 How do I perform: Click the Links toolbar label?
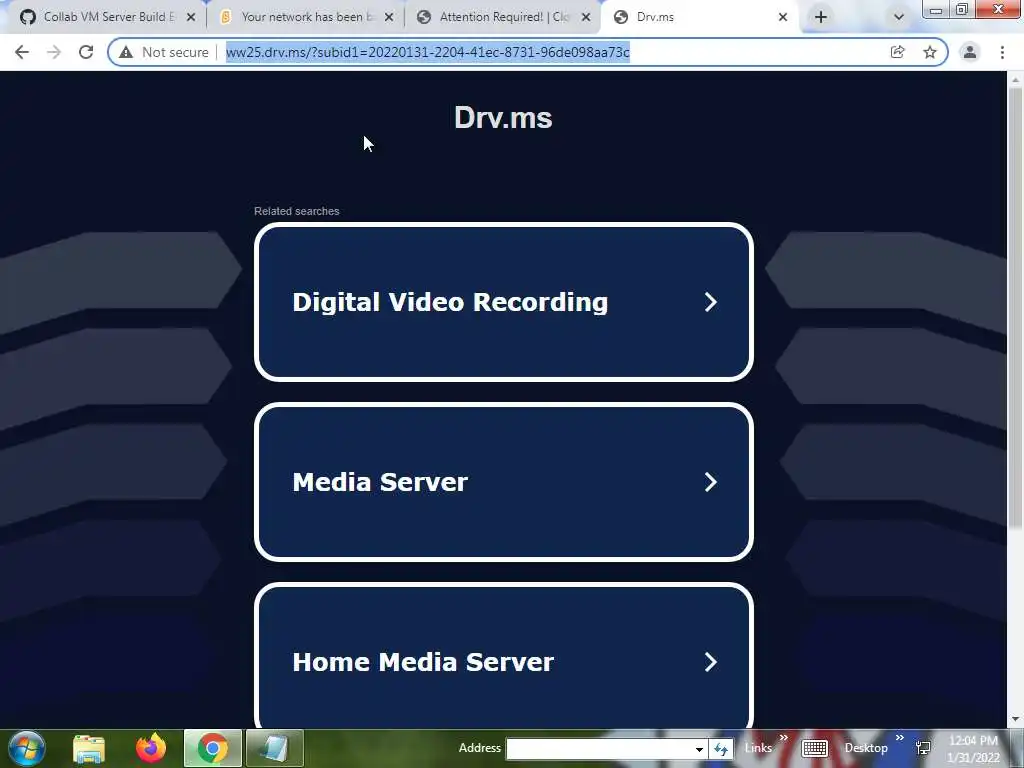click(x=758, y=748)
